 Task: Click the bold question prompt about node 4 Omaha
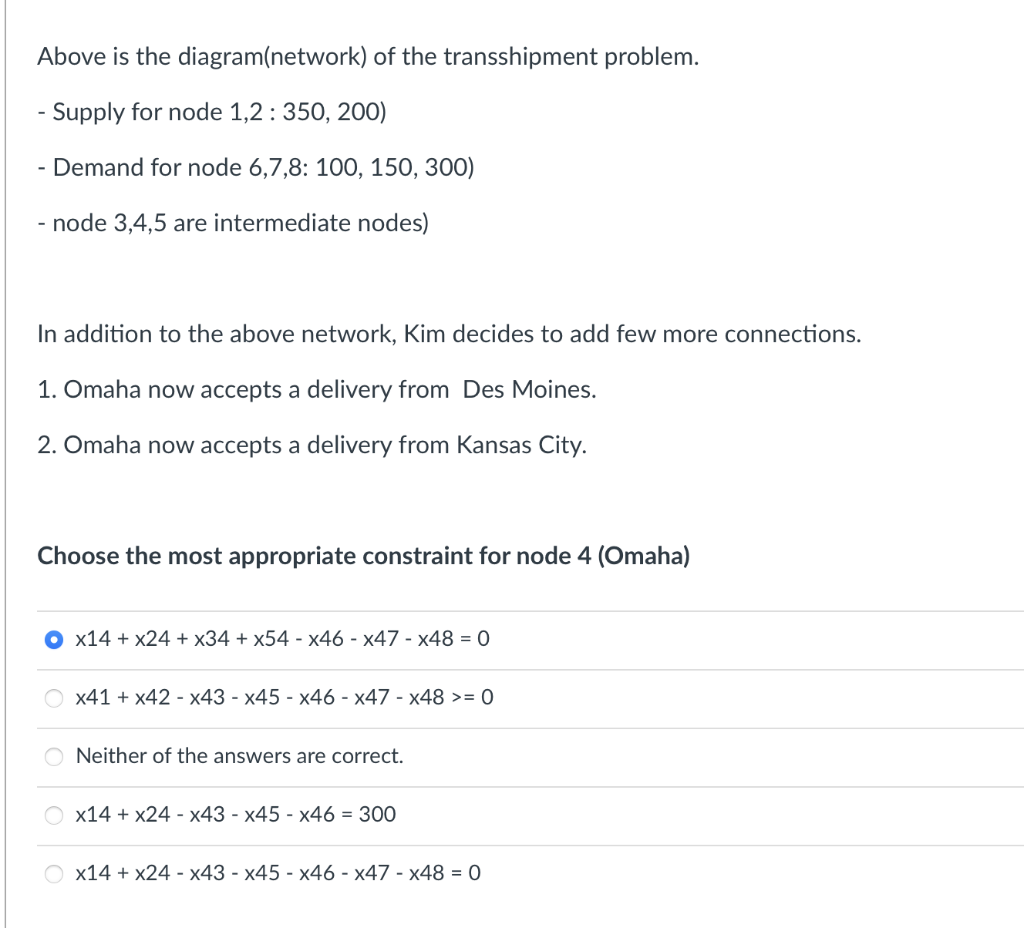point(363,556)
